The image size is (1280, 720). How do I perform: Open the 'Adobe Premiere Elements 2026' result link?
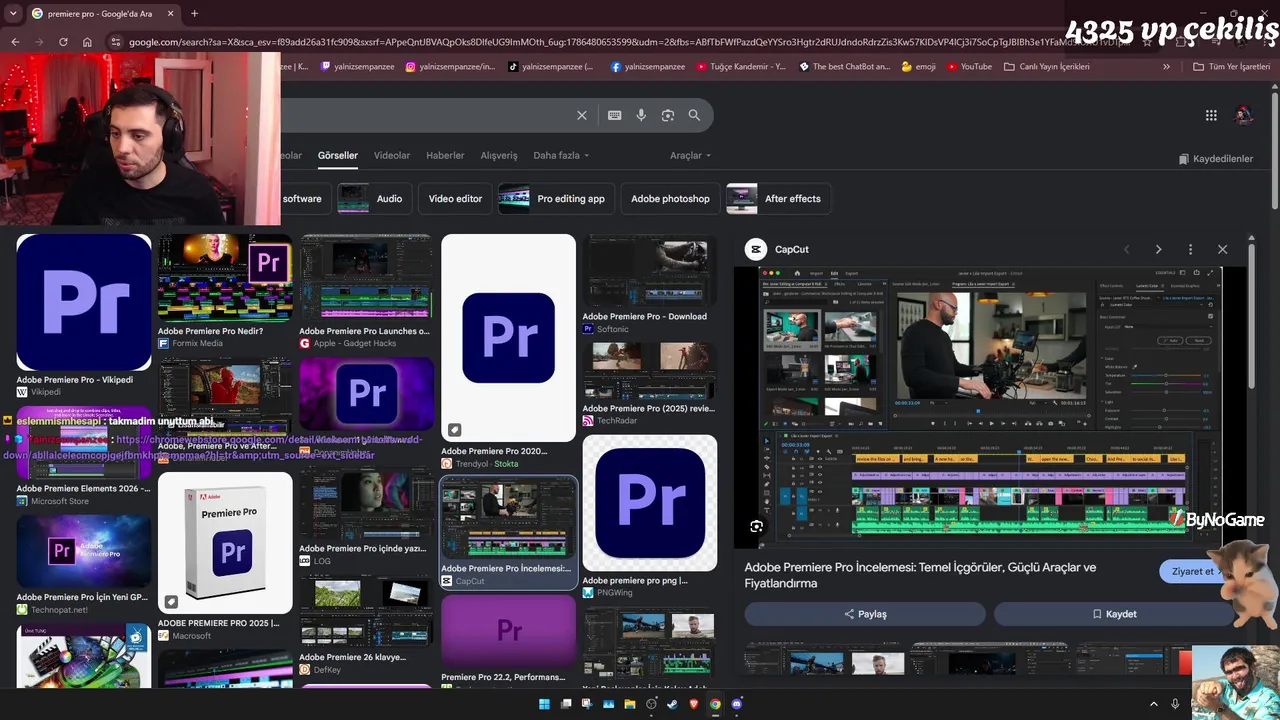click(83, 489)
